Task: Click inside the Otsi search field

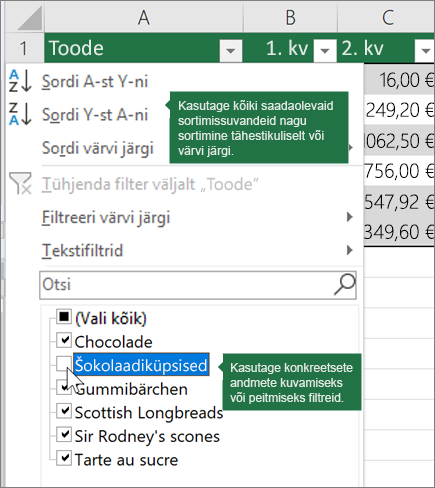Action: [x=187, y=285]
